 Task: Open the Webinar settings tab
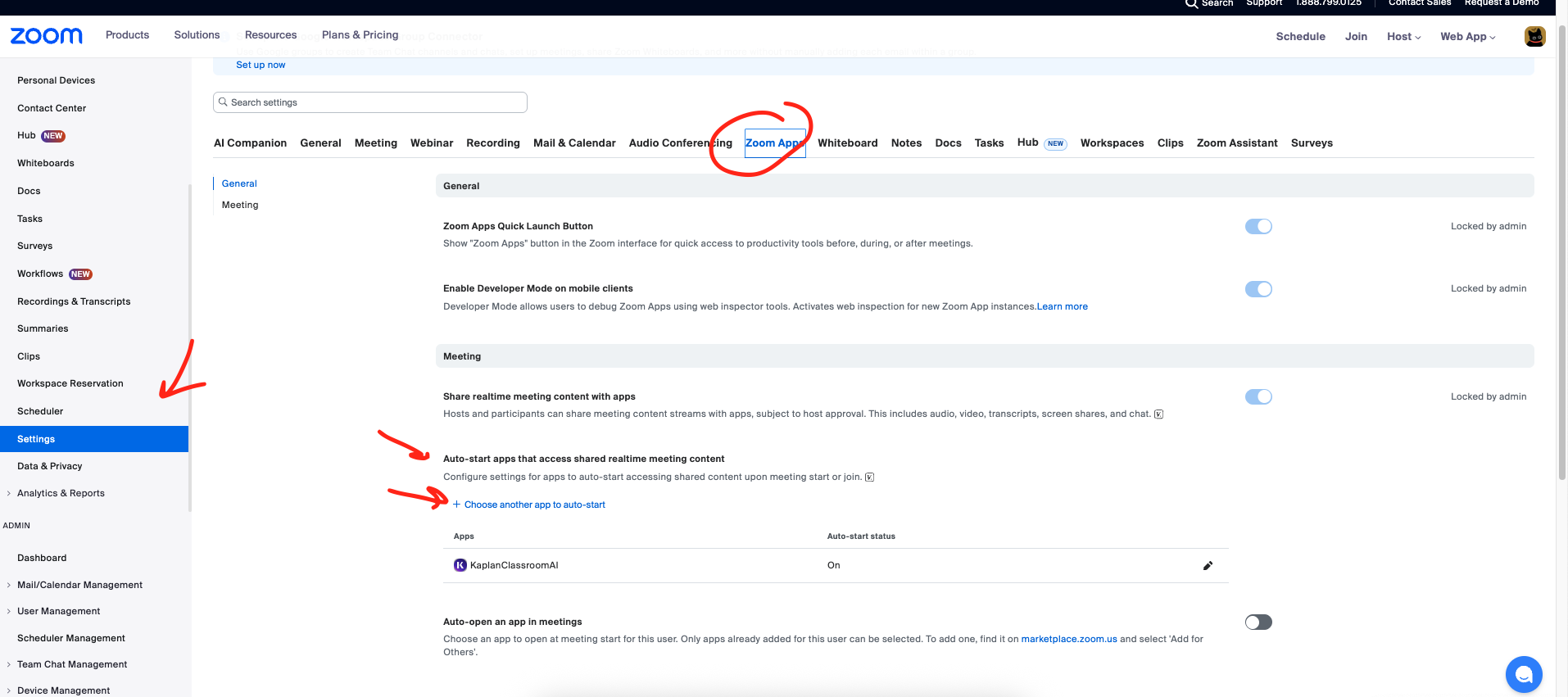432,143
